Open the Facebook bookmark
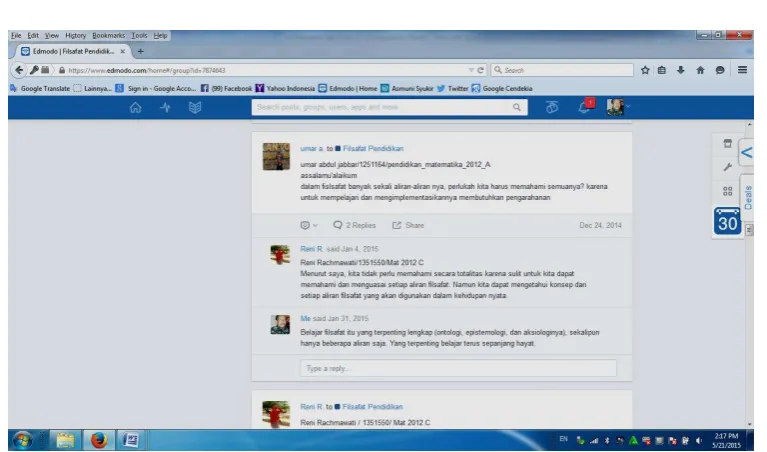767x452 pixels. tap(226, 89)
